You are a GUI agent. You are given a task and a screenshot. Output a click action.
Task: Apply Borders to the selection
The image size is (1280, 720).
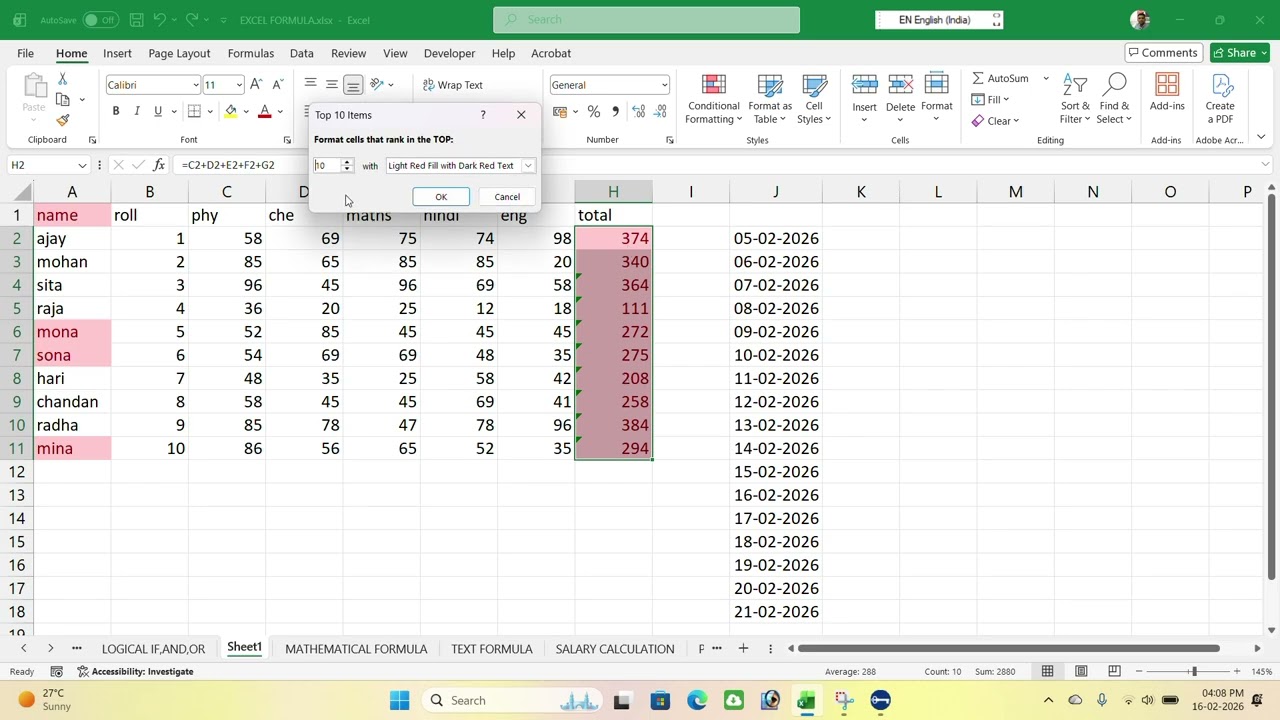194,111
